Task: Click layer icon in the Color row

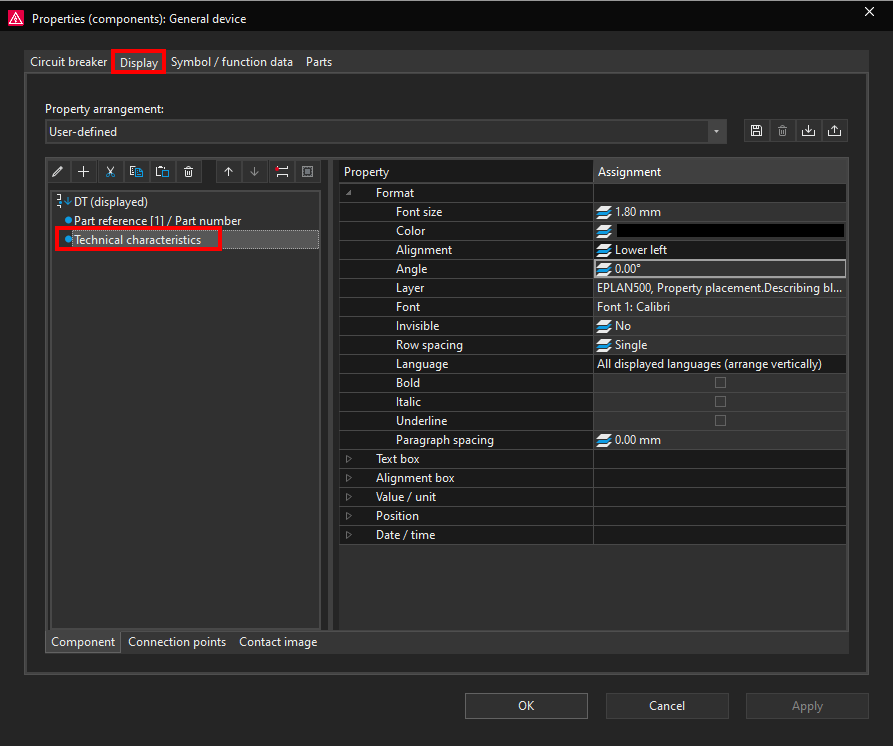Action: point(604,231)
